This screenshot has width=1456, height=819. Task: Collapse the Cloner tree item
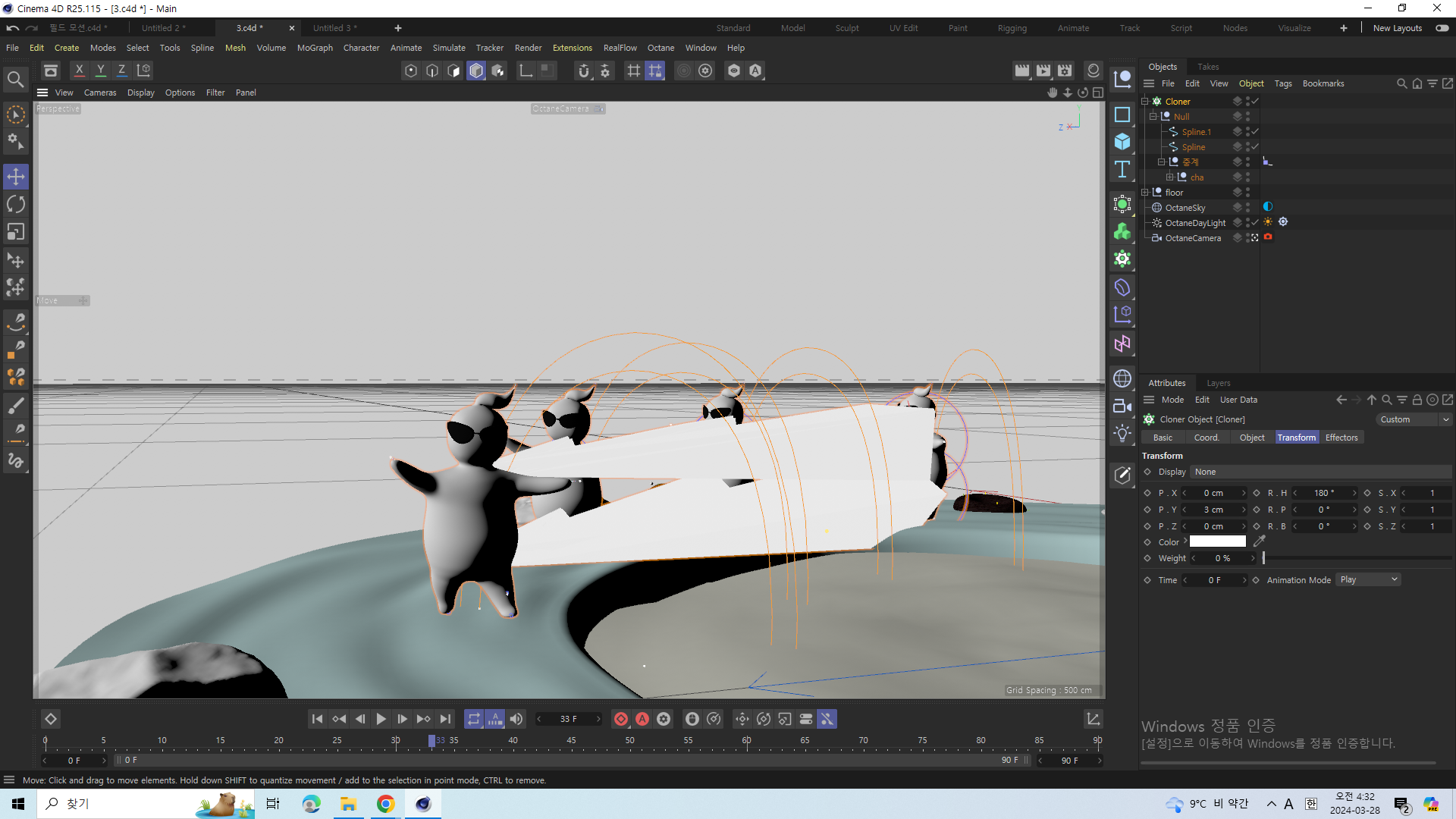(1145, 101)
